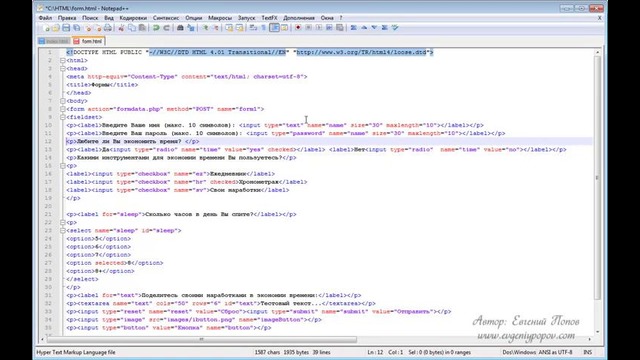Image resolution: width=640 pixels, height=360 pixels.
Task: Click the Synchronize horizontal scrolling icon
Action: click(x=239, y=28)
